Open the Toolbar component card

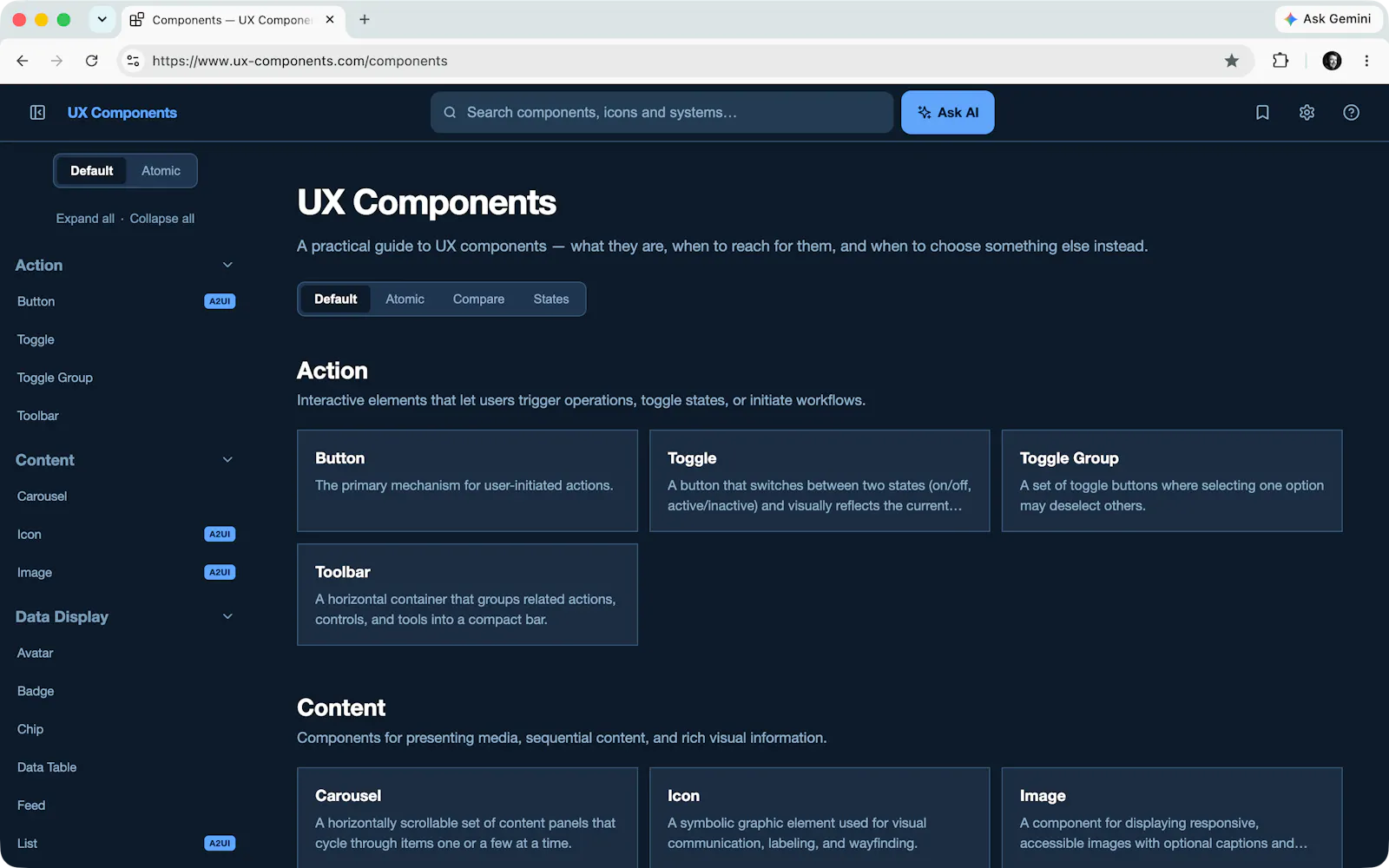tap(467, 595)
